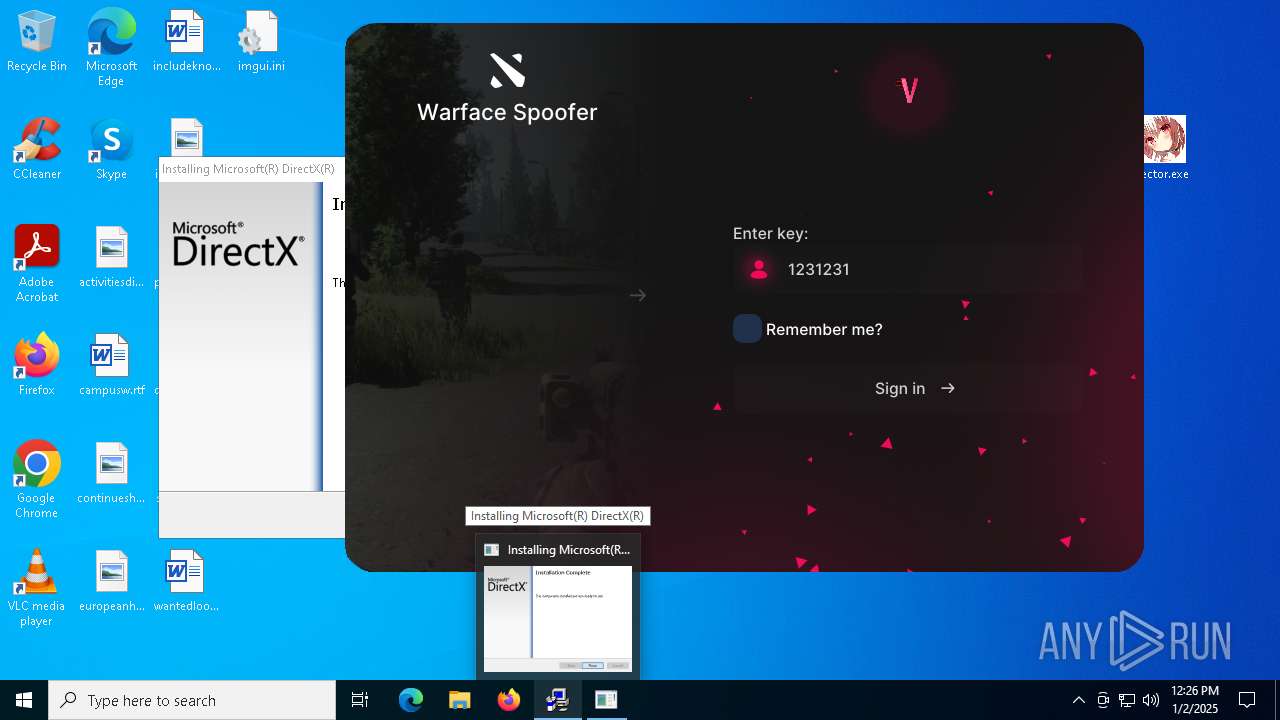The image size is (1280, 720).
Task: Select the anime-avatar .exe desktop icon
Action: point(1165,147)
